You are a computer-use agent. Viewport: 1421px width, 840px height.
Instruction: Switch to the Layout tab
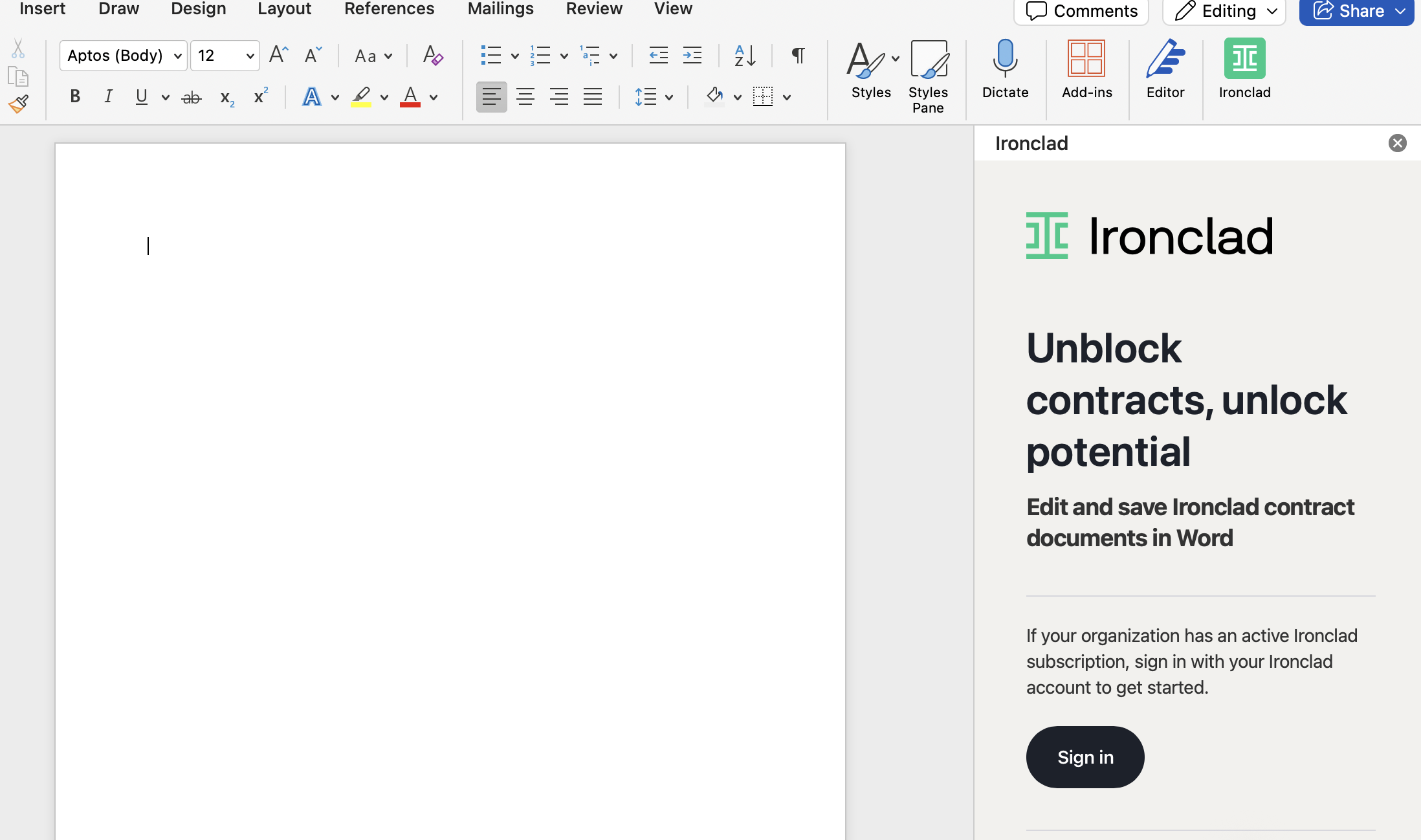click(285, 9)
